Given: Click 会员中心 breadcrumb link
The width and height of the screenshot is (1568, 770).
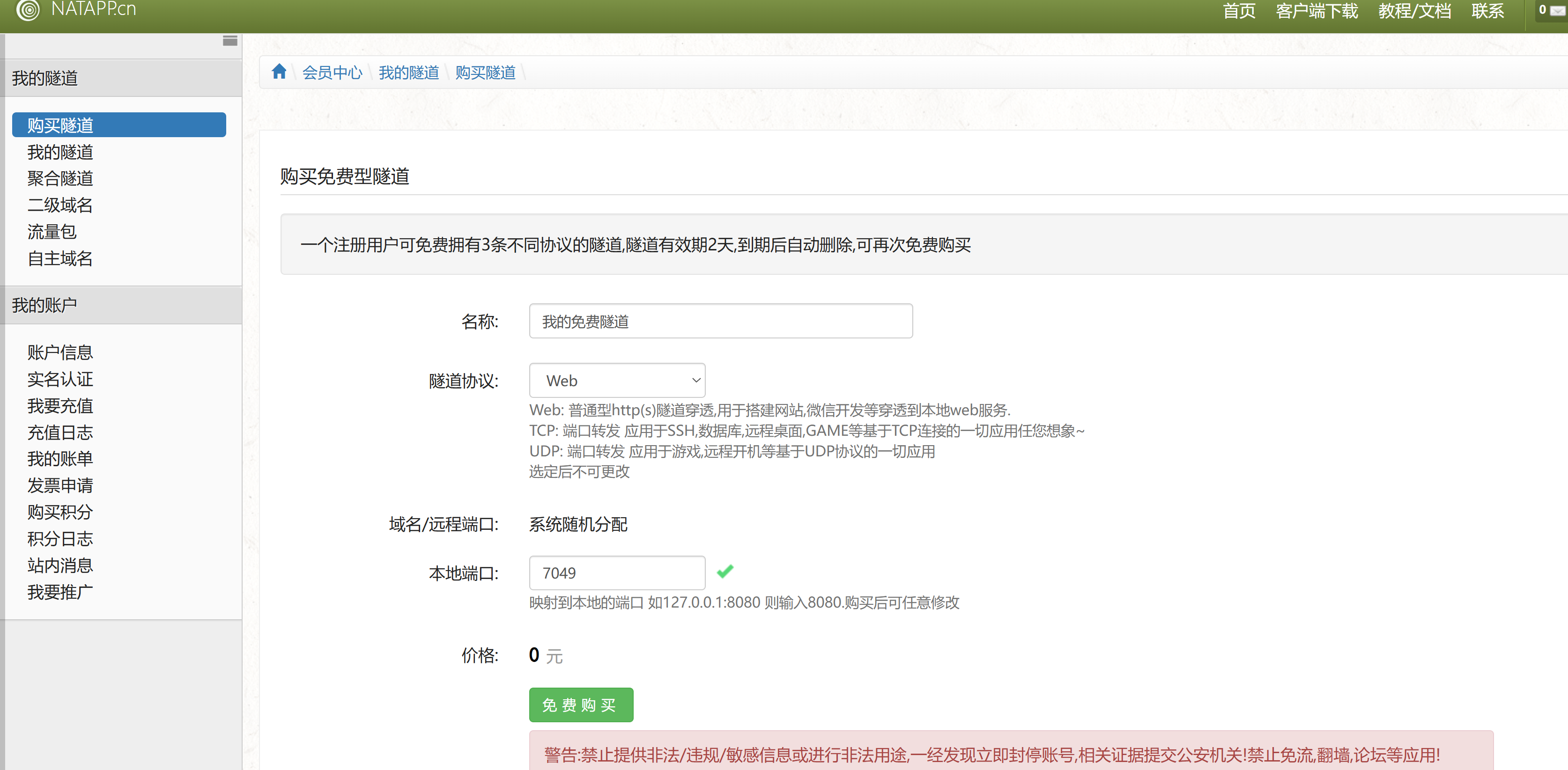Looking at the screenshot, I should tap(333, 73).
